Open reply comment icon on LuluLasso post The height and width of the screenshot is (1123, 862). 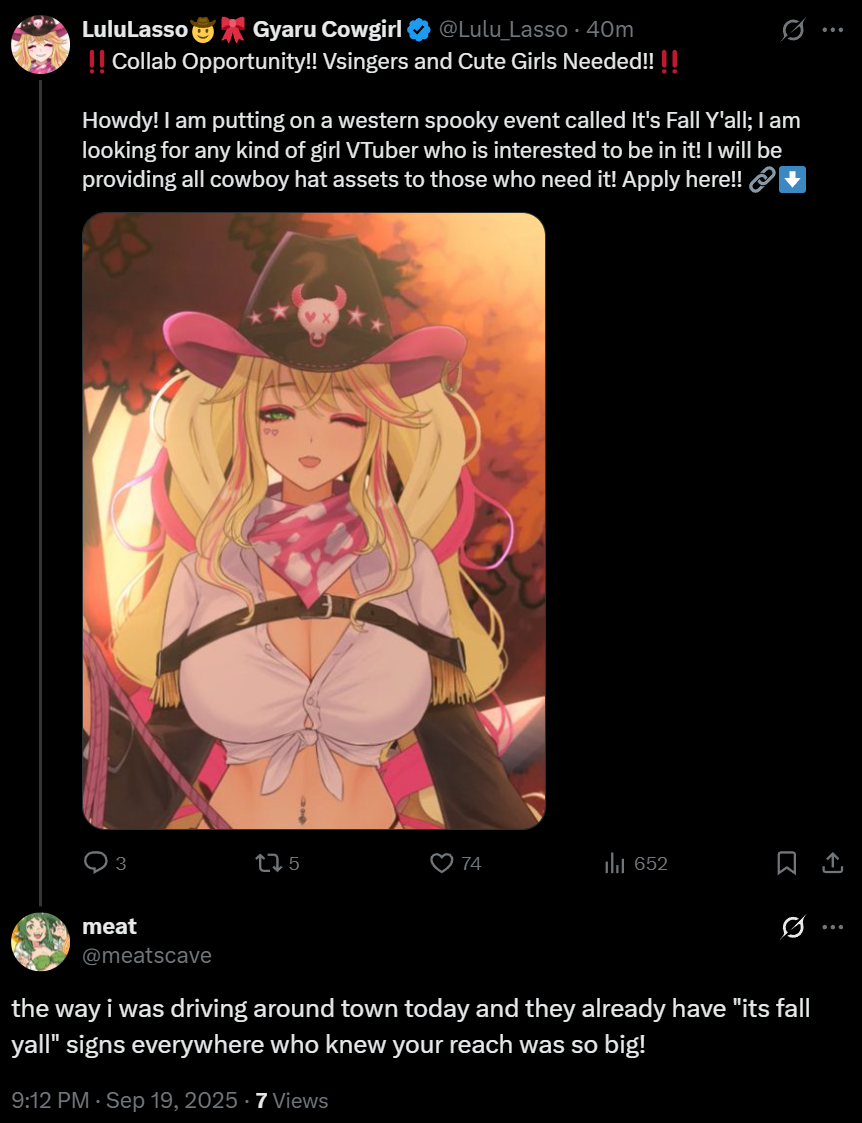click(95, 862)
